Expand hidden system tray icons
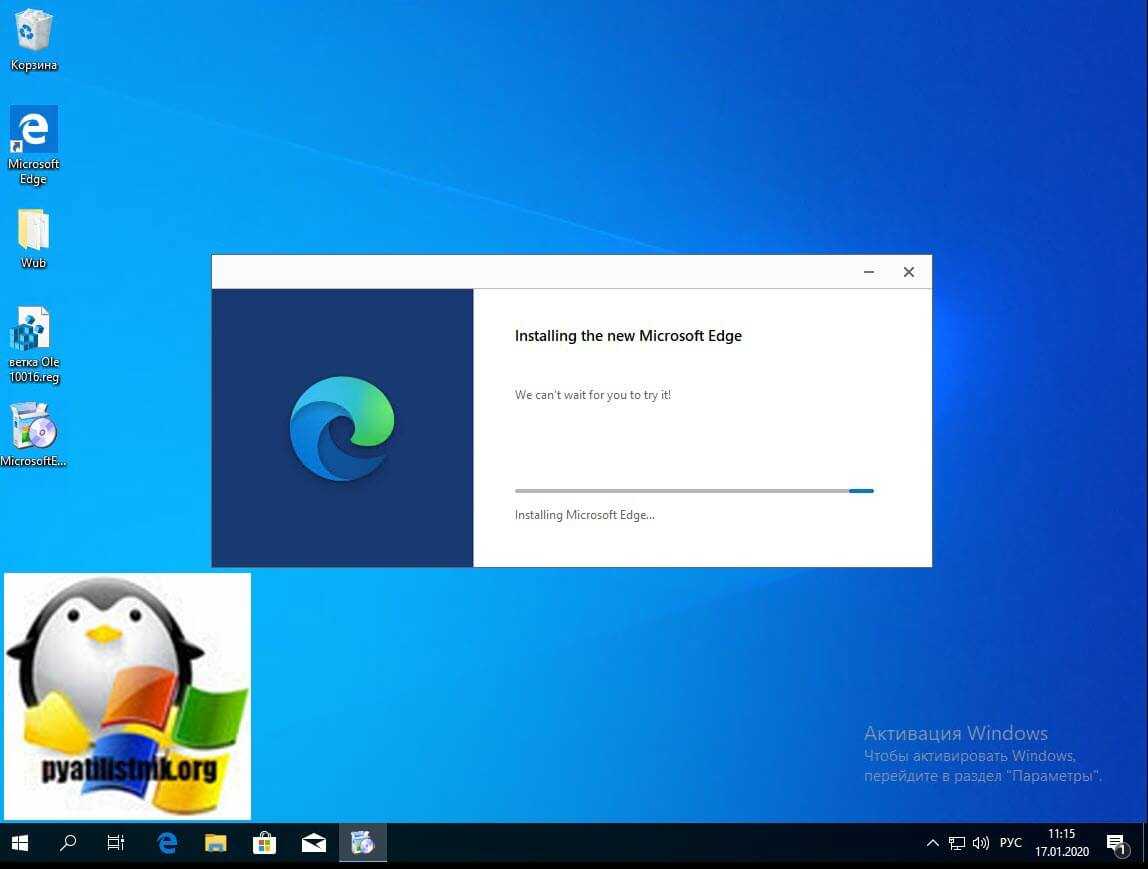 point(932,843)
